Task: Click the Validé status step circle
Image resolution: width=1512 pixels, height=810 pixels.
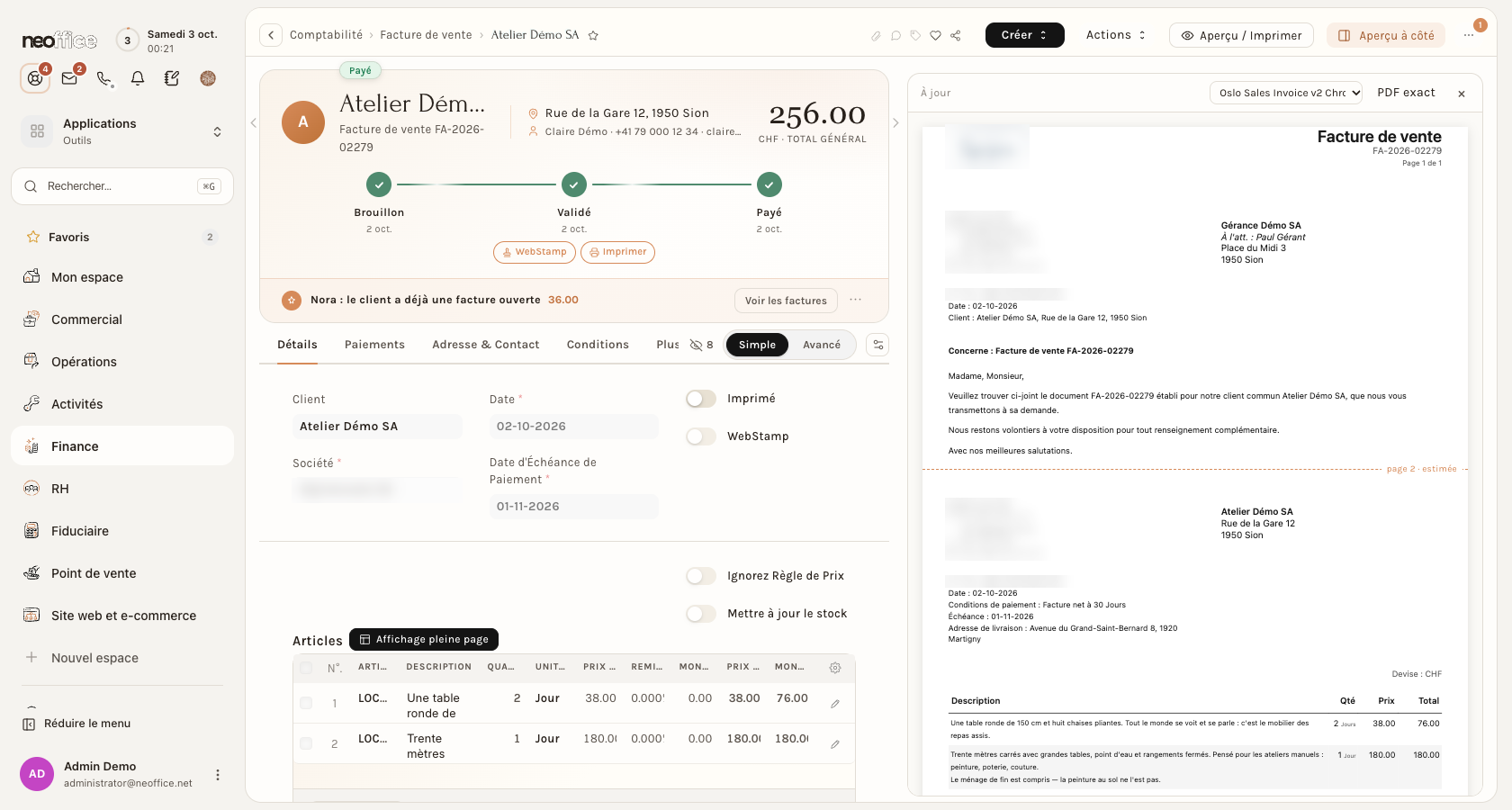Action: coord(574,184)
